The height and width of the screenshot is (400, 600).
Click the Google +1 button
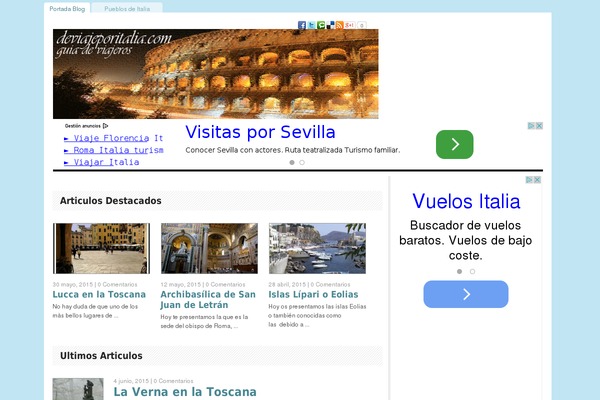point(350,25)
